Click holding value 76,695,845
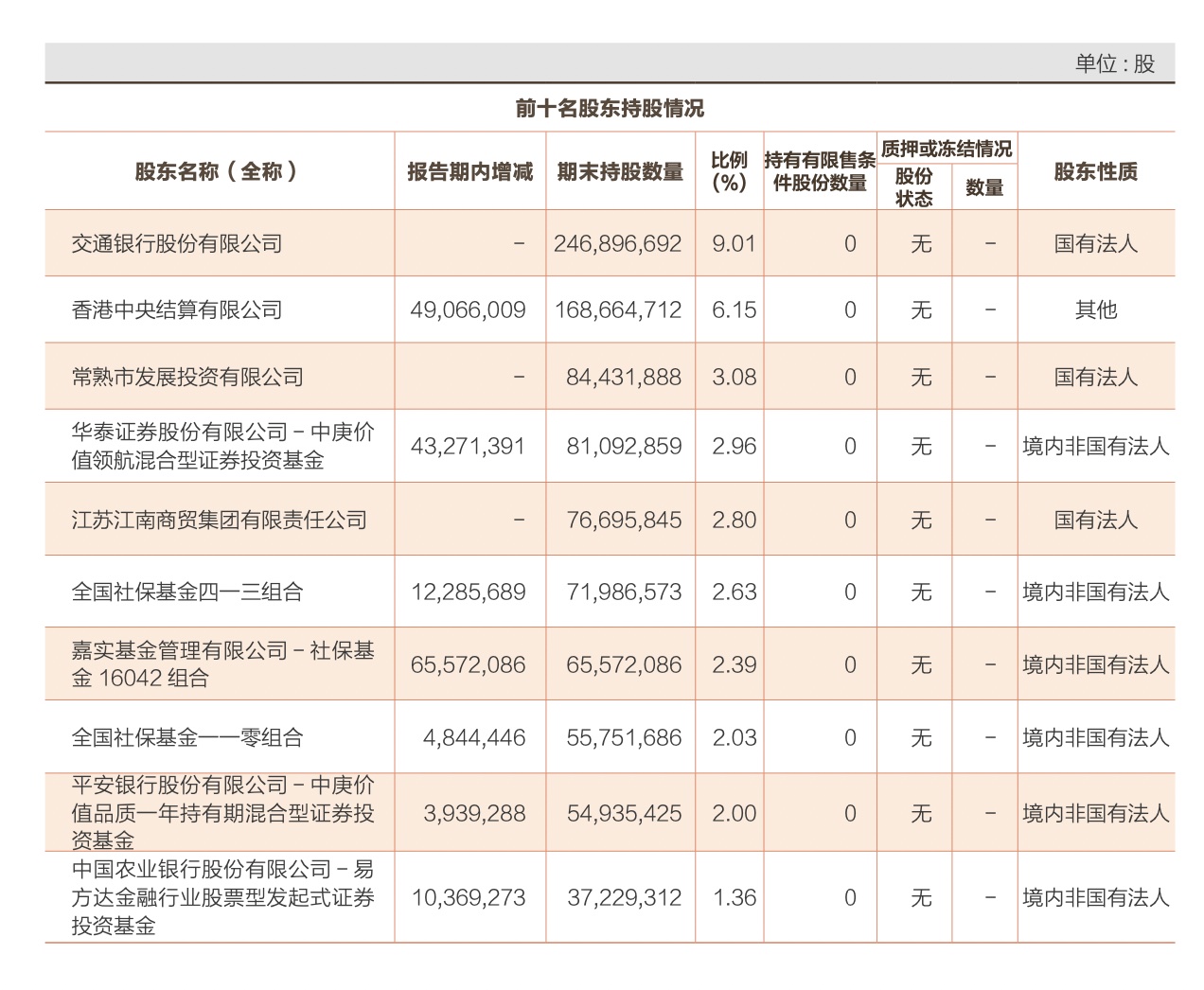Image resolution: width=1204 pixels, height=990 pixels. pyautogui.click(x=624, y=520)
